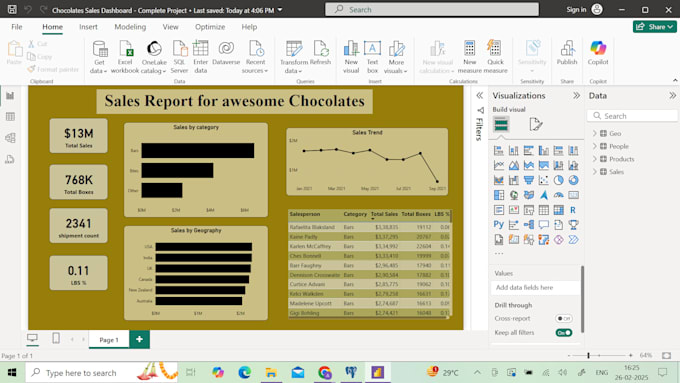Open the file title dropdown arrow
This screenshot has width=680, height=383.
(x=280, y=10)
